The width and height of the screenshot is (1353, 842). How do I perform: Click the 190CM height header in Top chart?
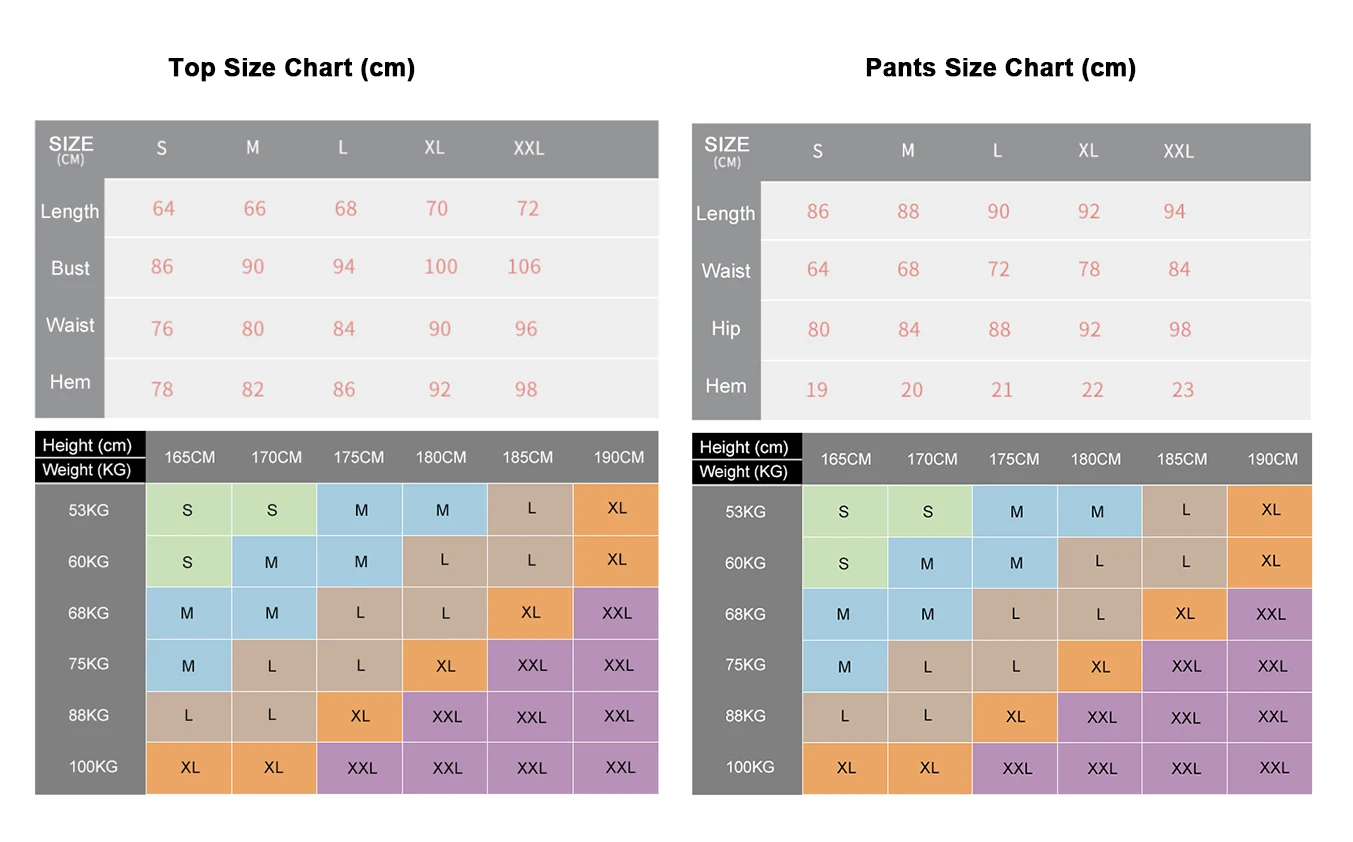(618, 457)
